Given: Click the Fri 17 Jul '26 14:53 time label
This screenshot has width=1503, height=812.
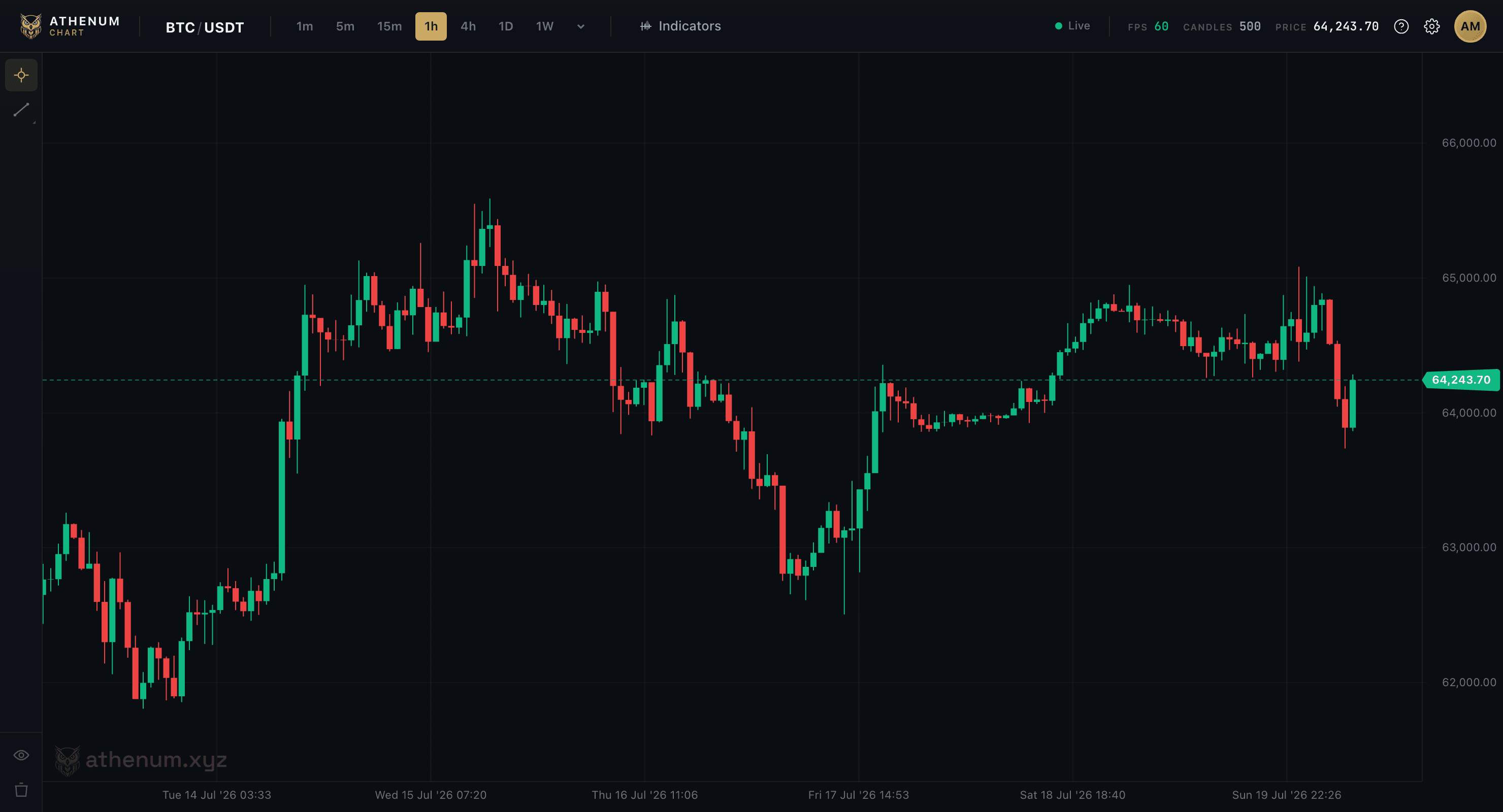Looking at the screenshot, I should [x=858, y=795].
